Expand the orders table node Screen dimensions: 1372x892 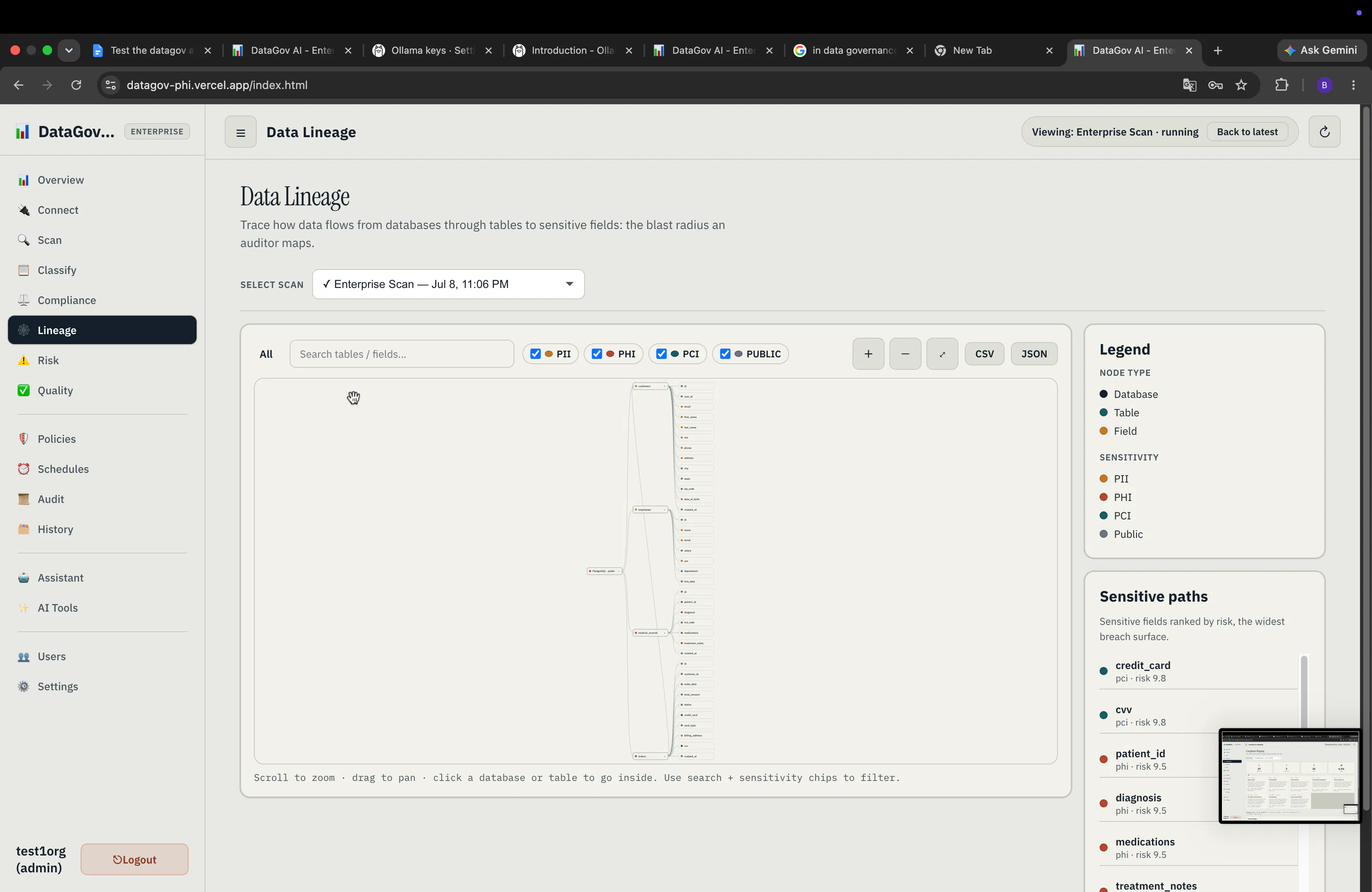coord(649,756)
